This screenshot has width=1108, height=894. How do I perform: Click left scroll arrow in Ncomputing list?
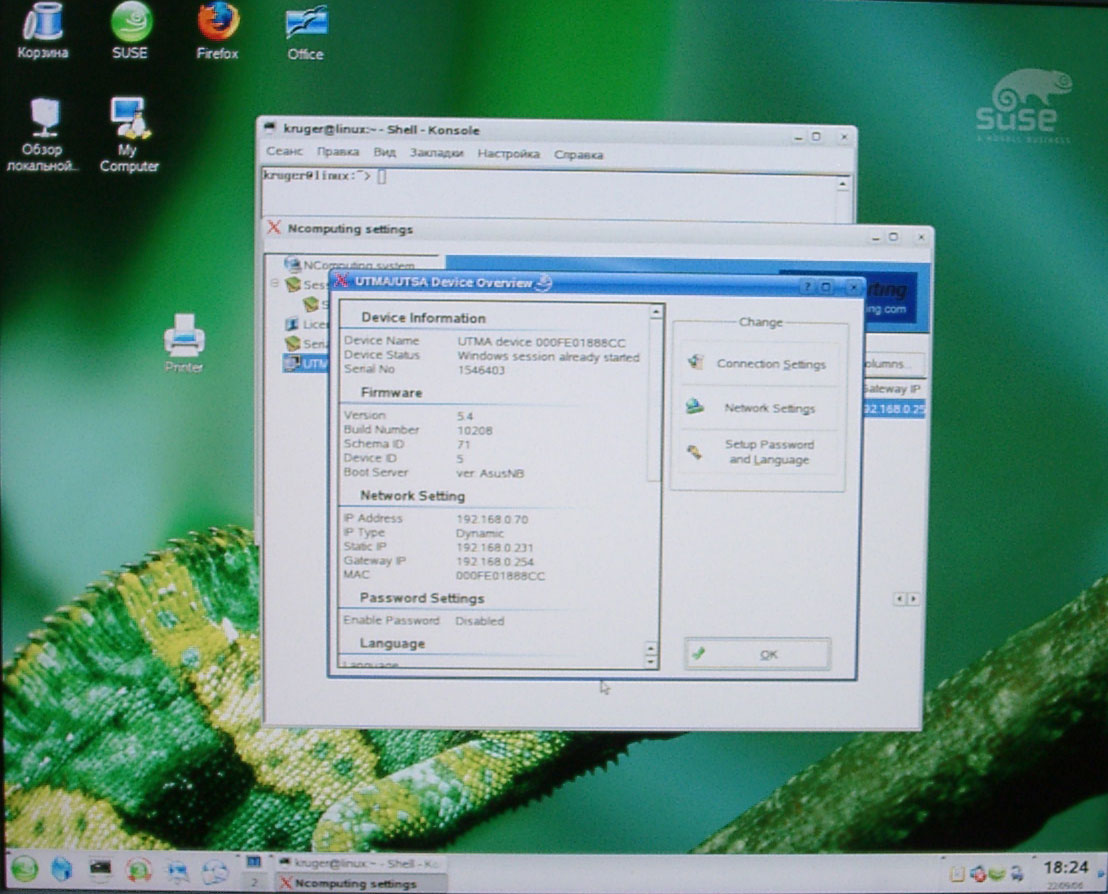900,599
